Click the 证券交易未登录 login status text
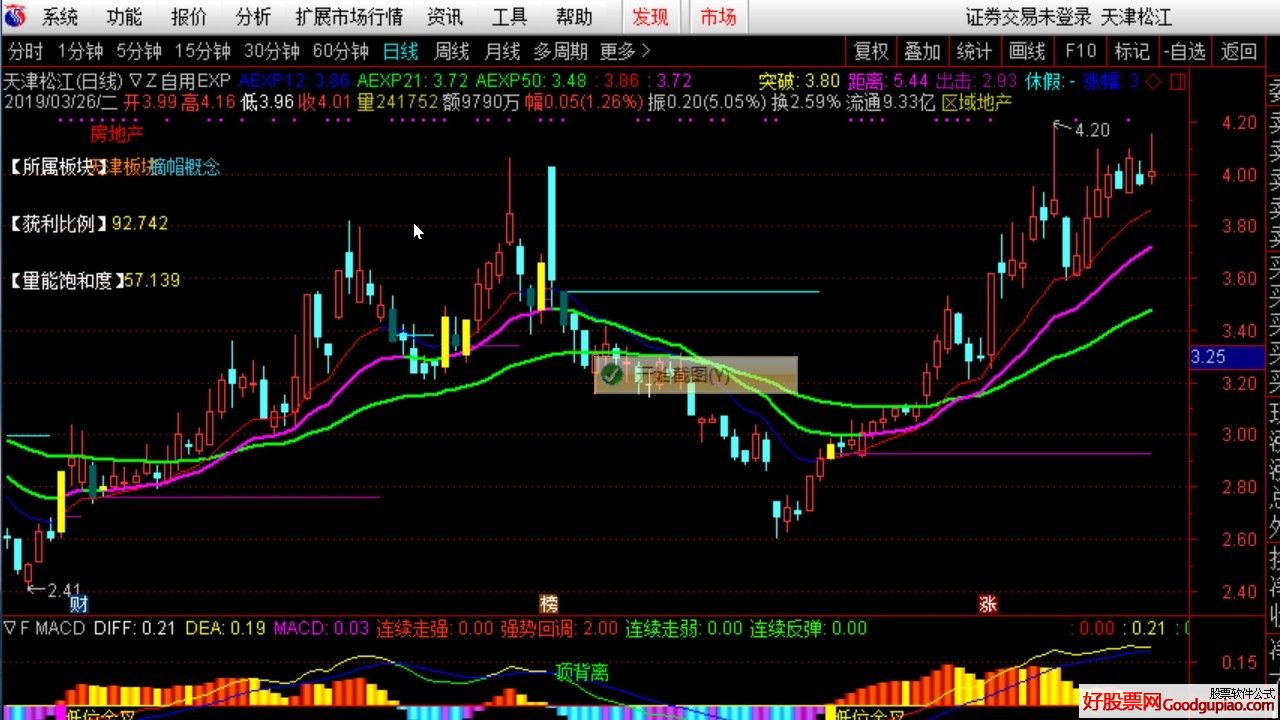Viewport: 1280px width, 720px height. click(1029, 17)
